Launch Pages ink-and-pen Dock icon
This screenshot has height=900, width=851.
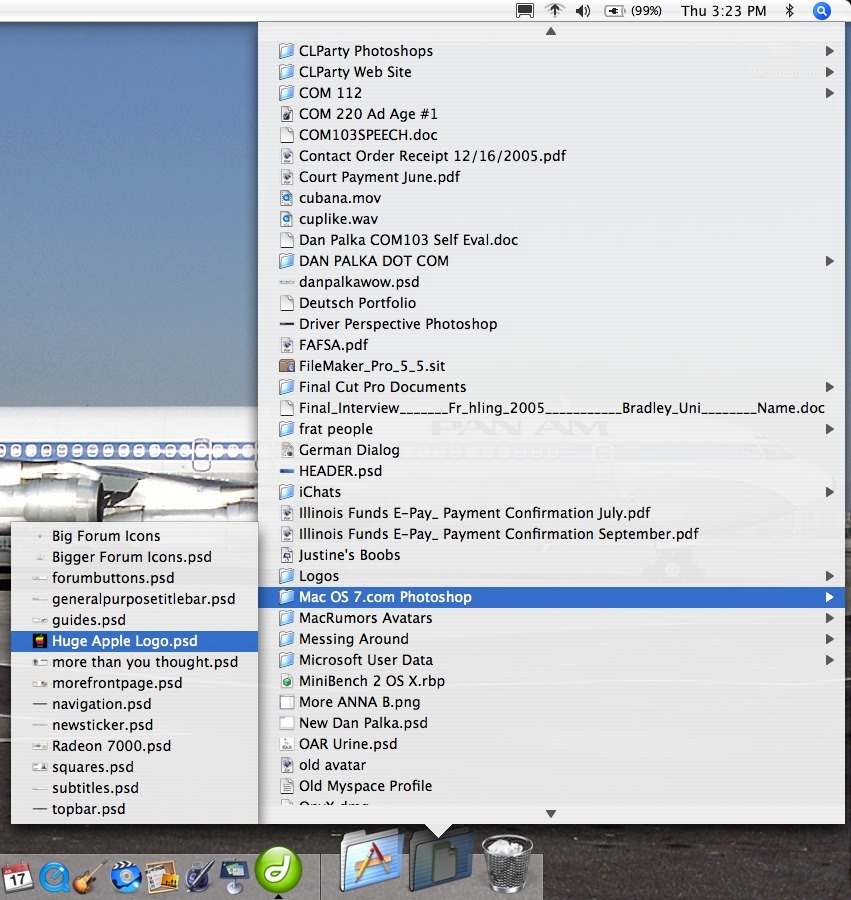199,876
